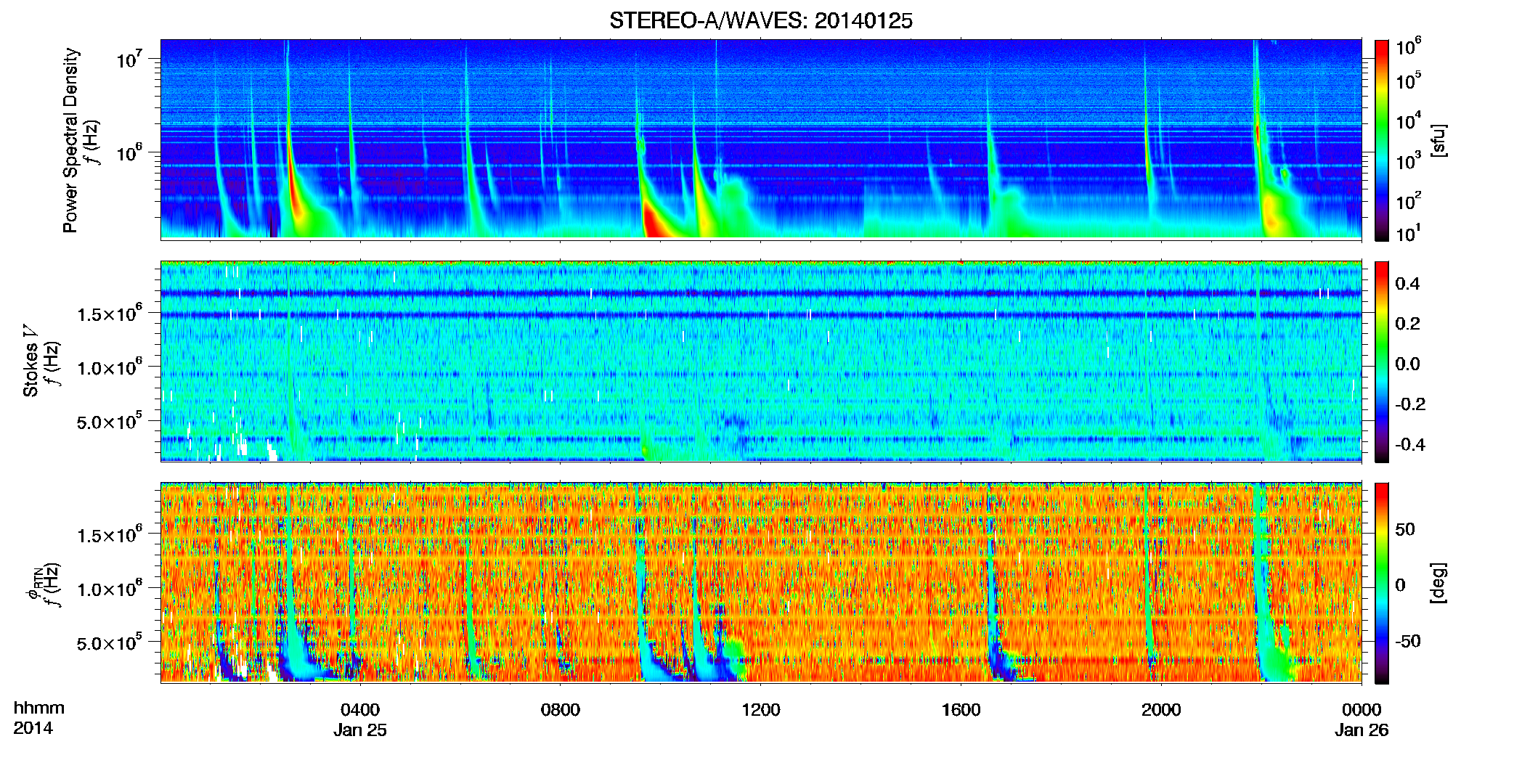Image resolution: width=1522 pixels, height=784 pixels.
Task: Click the "0.2" Stokes V color bar value
Action: [1407, 324]
